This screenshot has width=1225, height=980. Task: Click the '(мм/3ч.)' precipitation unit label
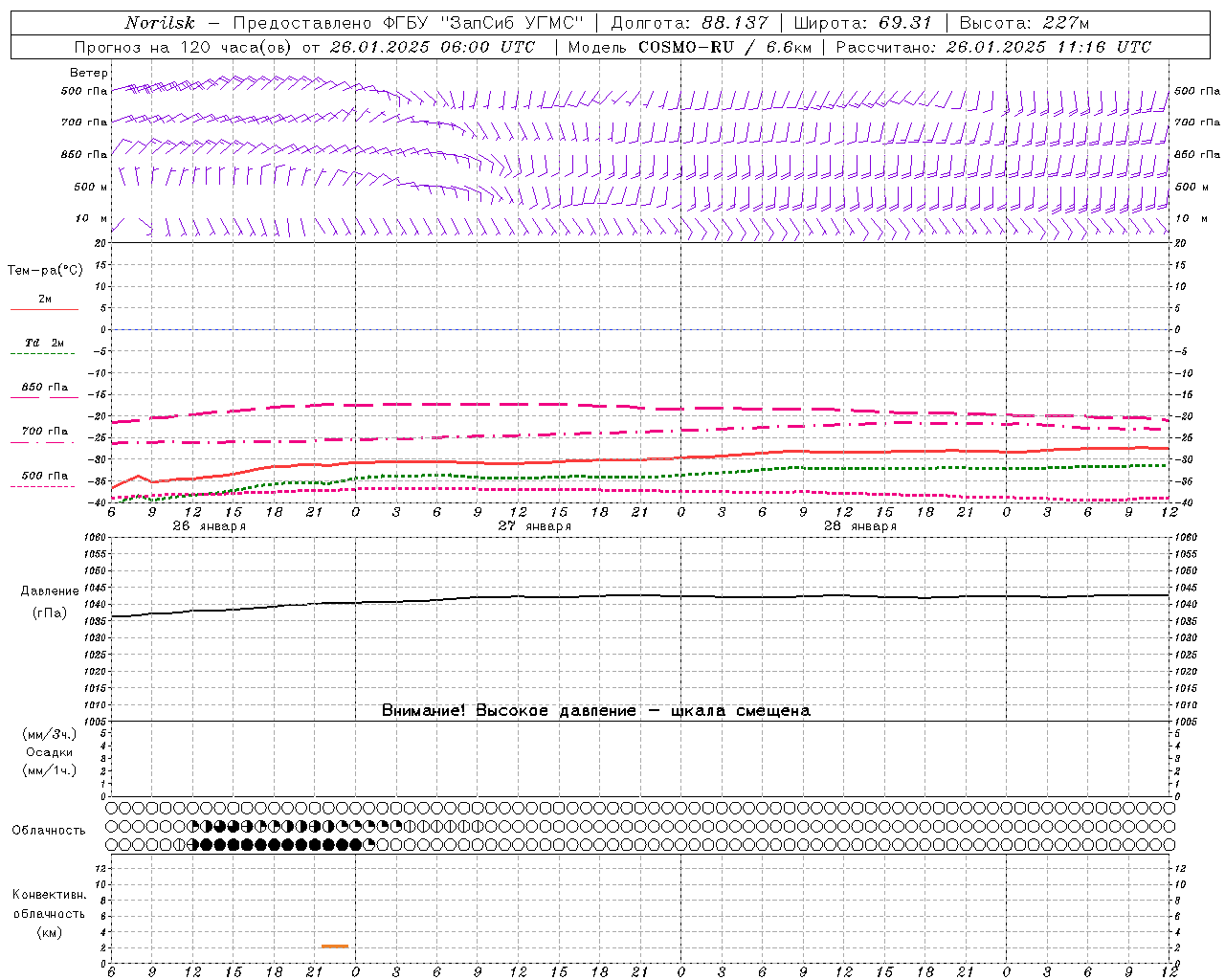tap(50, 734)
